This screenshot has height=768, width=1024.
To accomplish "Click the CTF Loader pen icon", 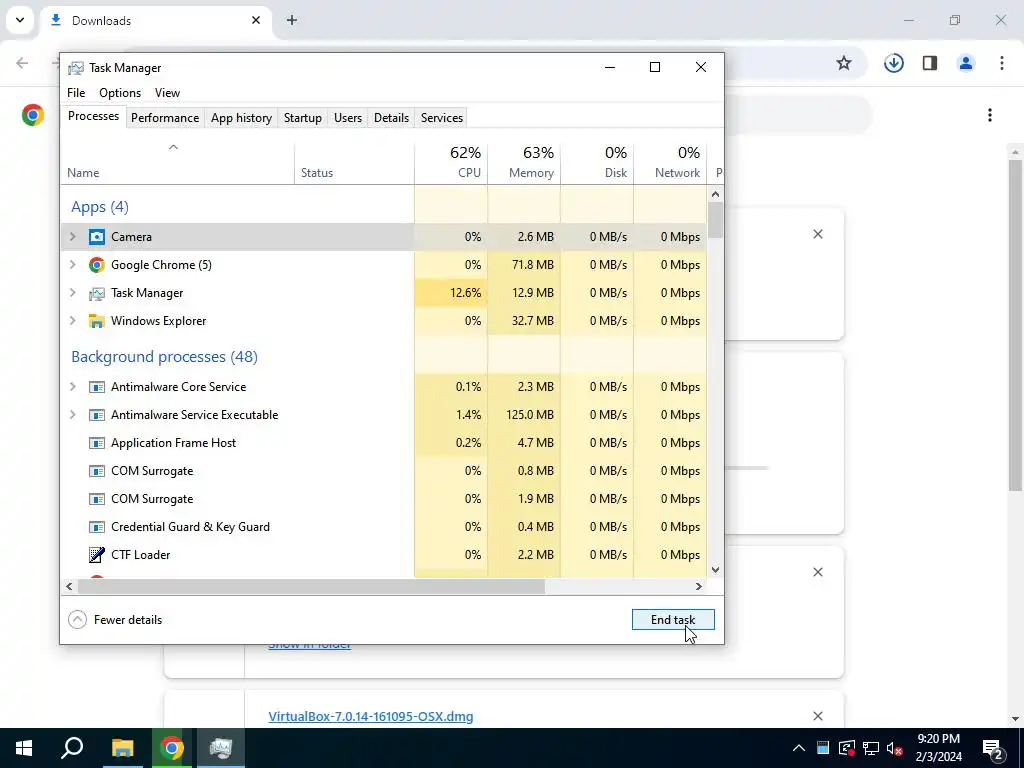I will [x=97, y=554].
